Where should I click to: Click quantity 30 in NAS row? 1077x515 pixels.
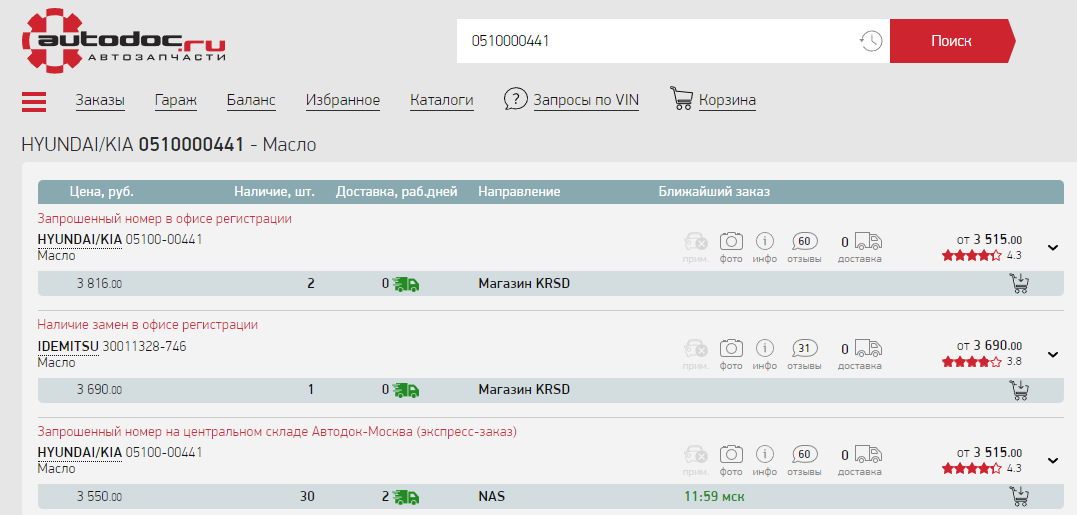coord(307,496)
